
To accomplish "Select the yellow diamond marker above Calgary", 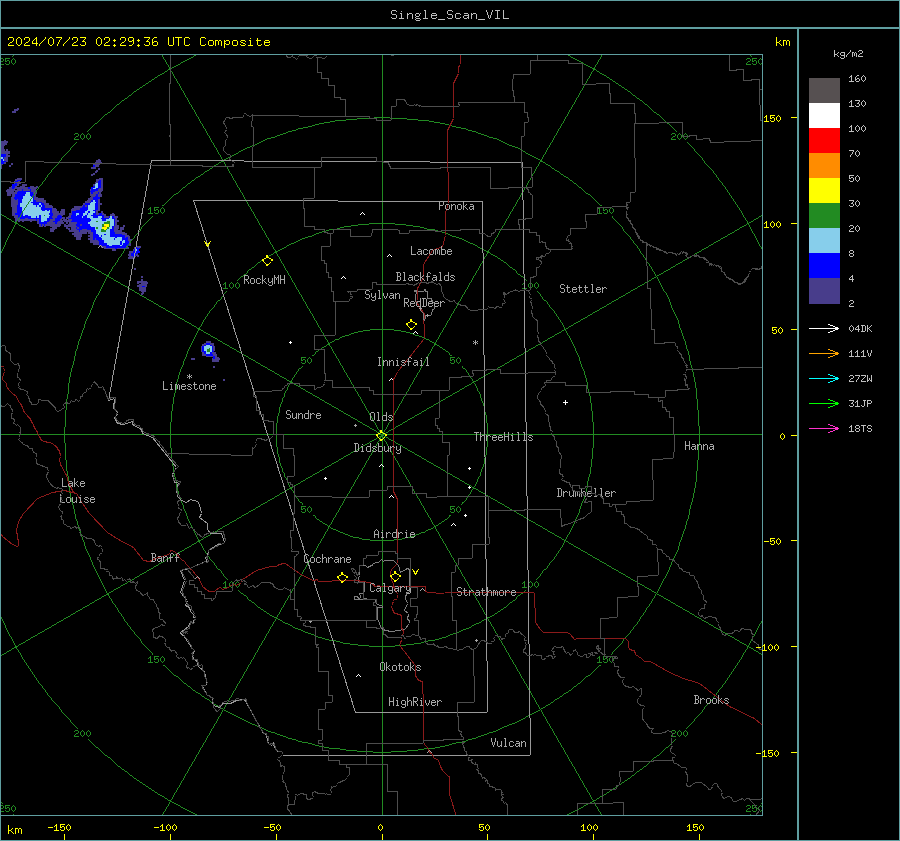I will click(x=395, y=576).
